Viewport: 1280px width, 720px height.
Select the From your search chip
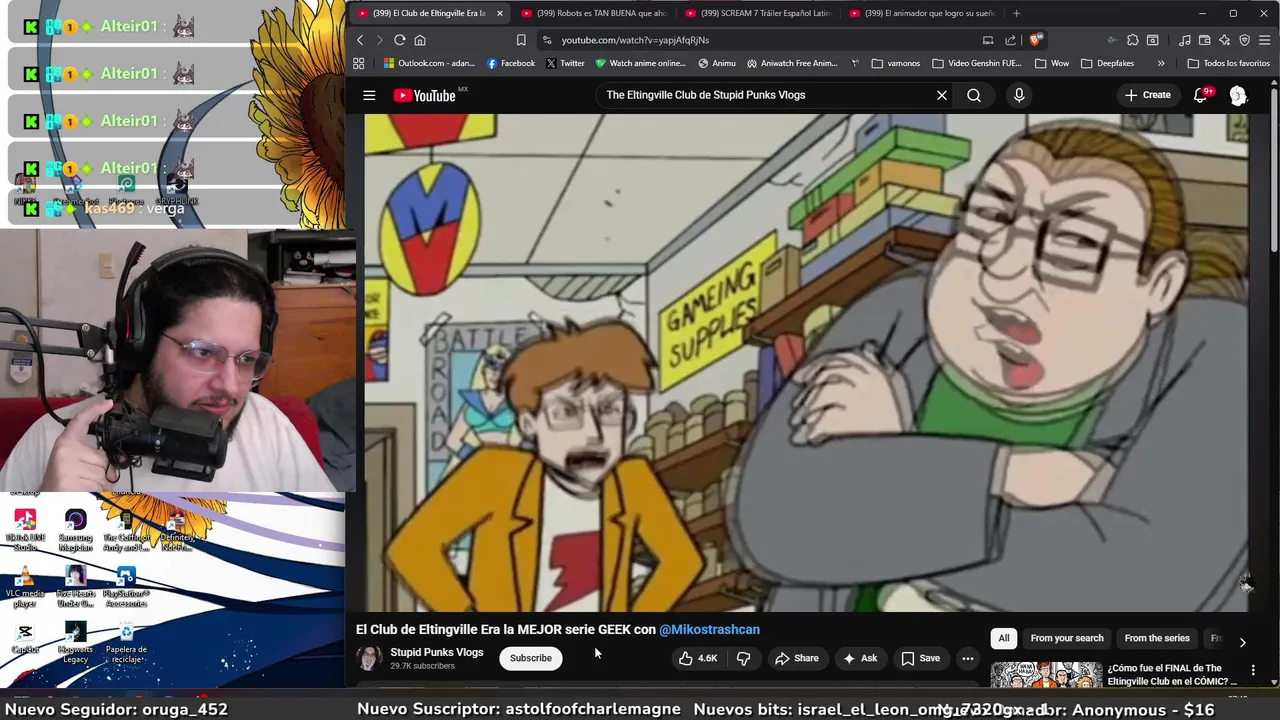(1067, 638)
